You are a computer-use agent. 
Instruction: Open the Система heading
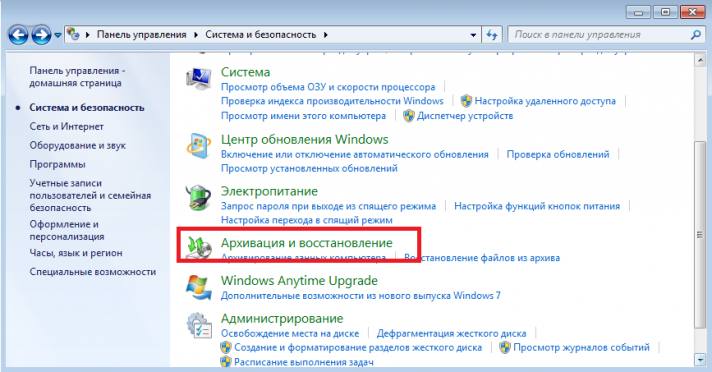click(x=245, y=72)
